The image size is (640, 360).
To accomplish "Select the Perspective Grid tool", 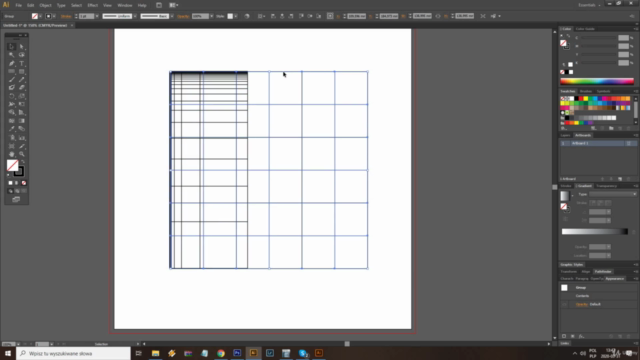I will click(x=22, y=113).
